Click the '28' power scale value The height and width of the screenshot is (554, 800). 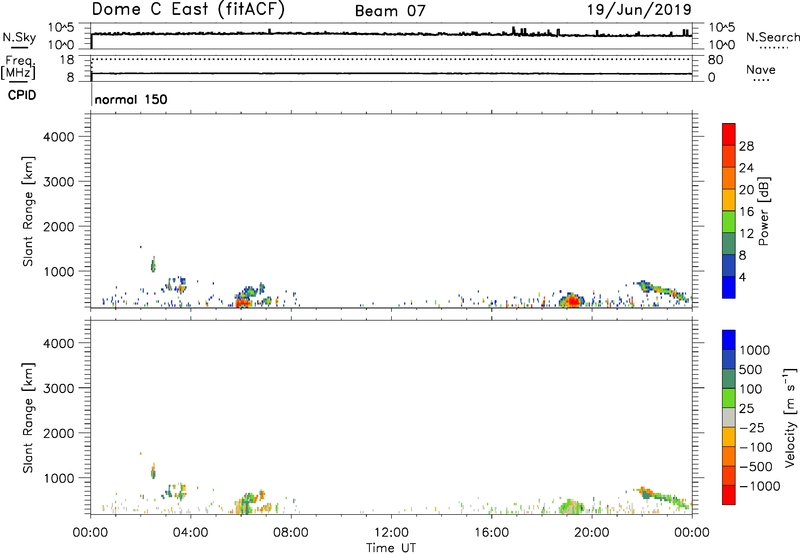[746, 146]
